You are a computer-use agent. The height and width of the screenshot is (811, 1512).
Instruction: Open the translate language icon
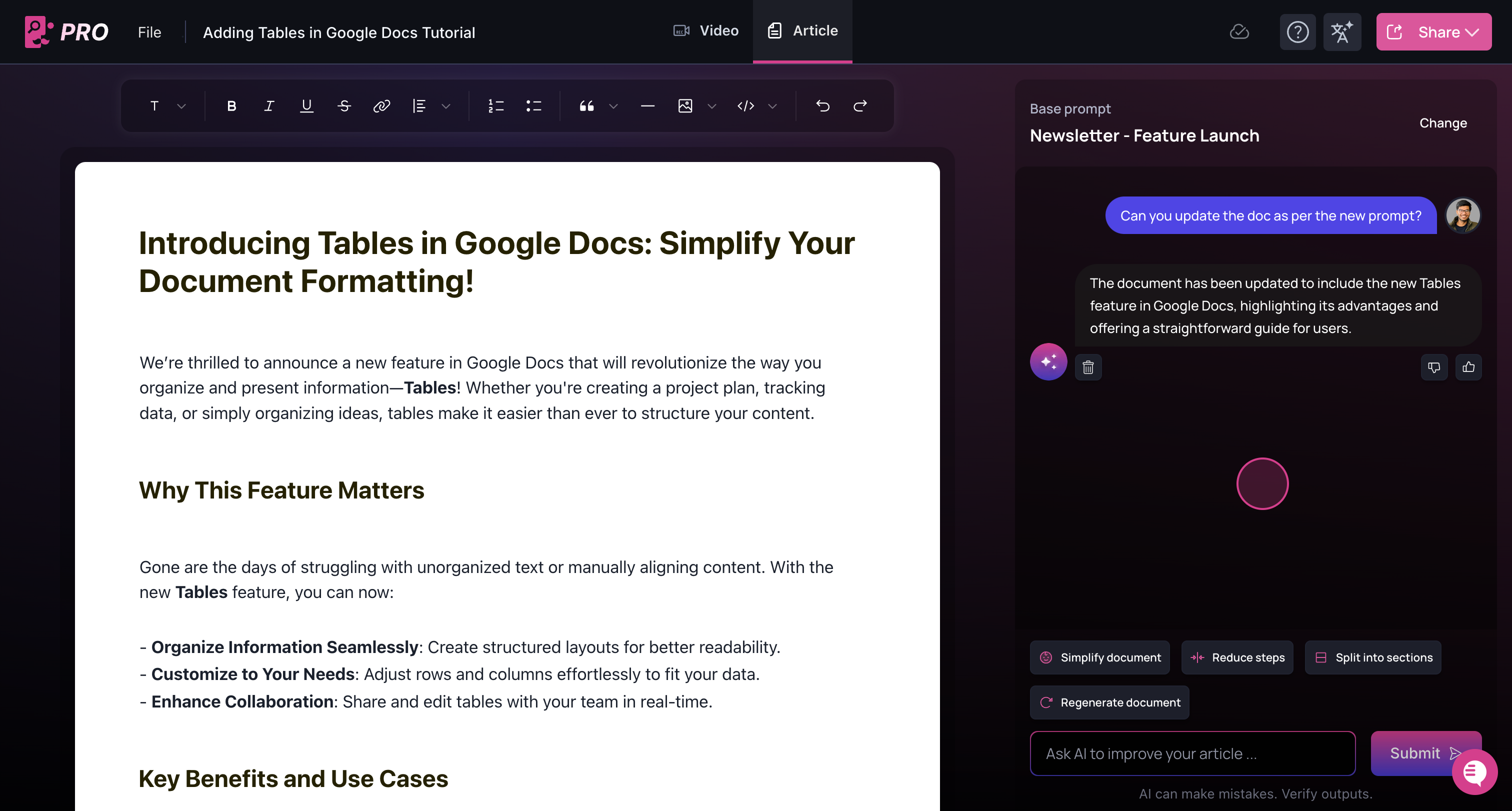[x=1342, y=32]
